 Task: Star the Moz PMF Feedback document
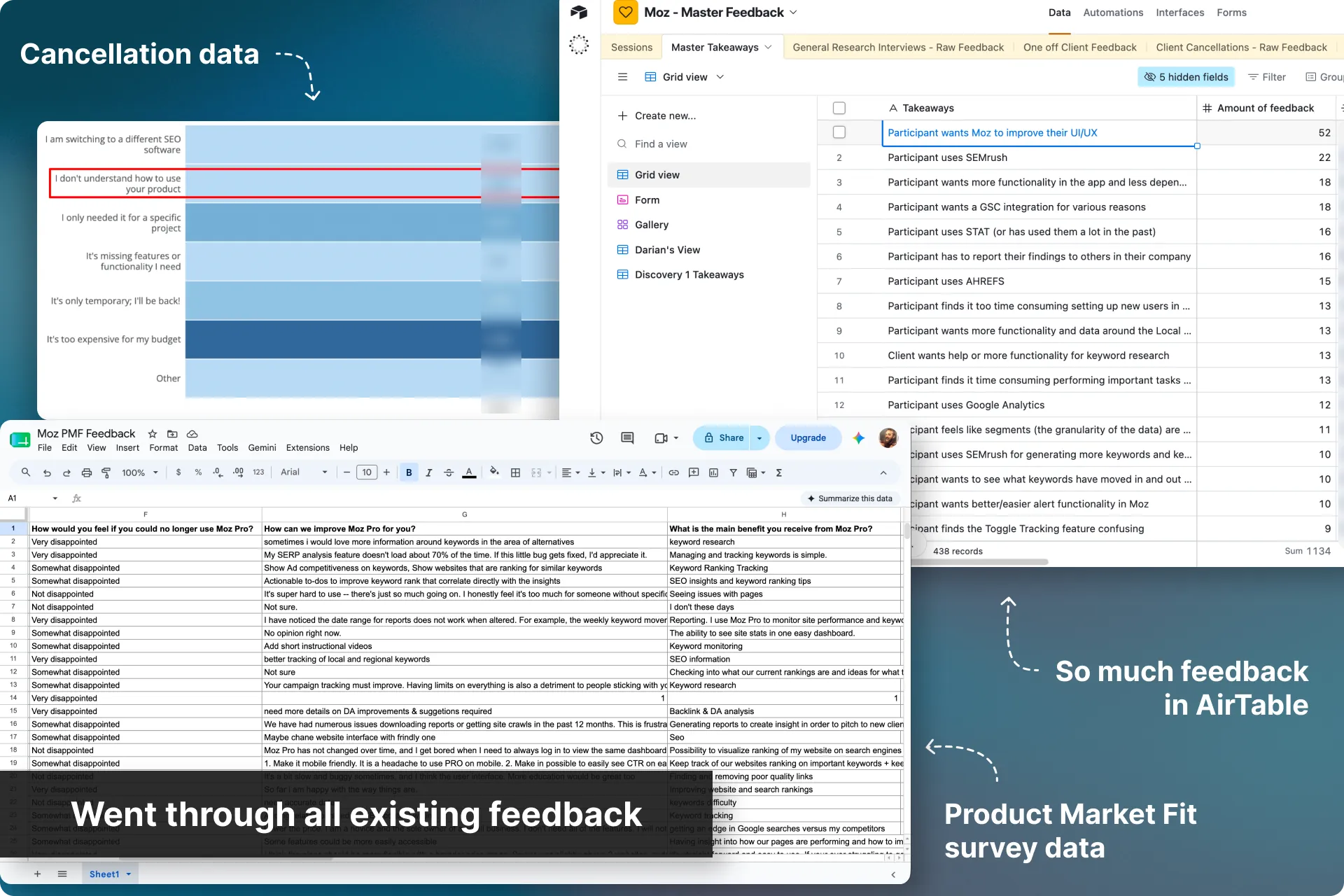click(153, 434)
